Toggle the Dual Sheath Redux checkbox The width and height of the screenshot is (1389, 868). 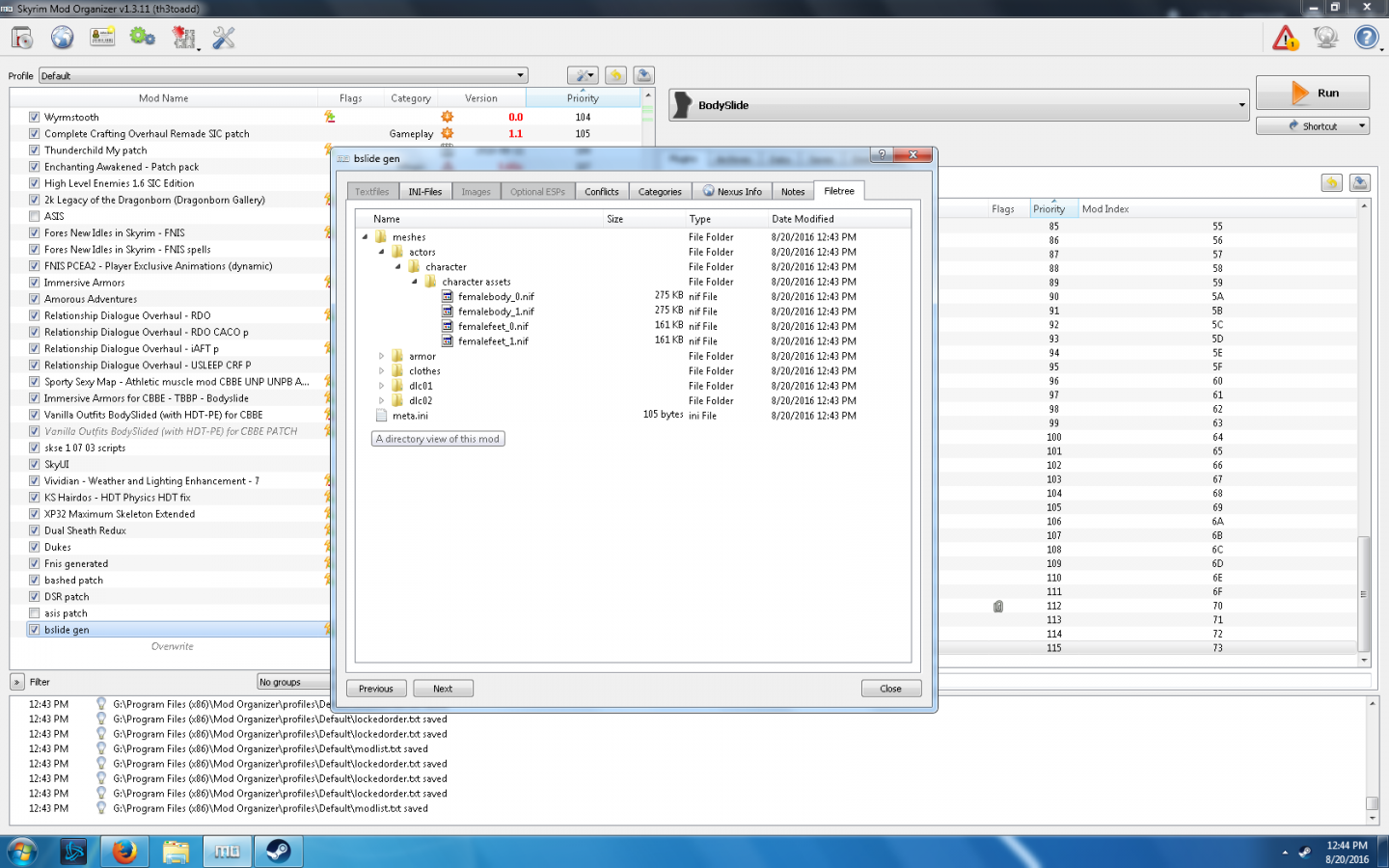tap(34, 530)
